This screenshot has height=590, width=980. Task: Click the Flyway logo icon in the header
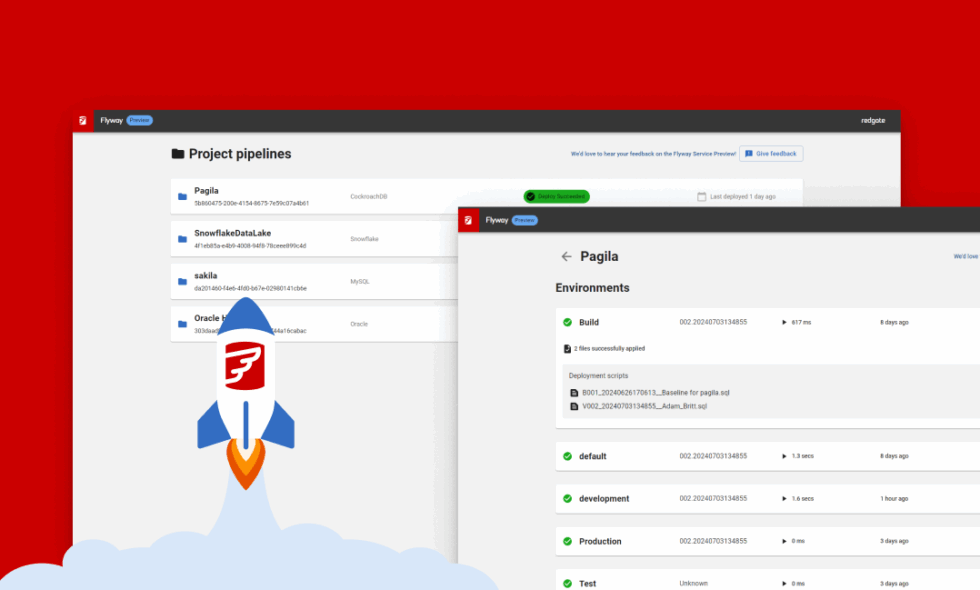(x=84, y=119)
